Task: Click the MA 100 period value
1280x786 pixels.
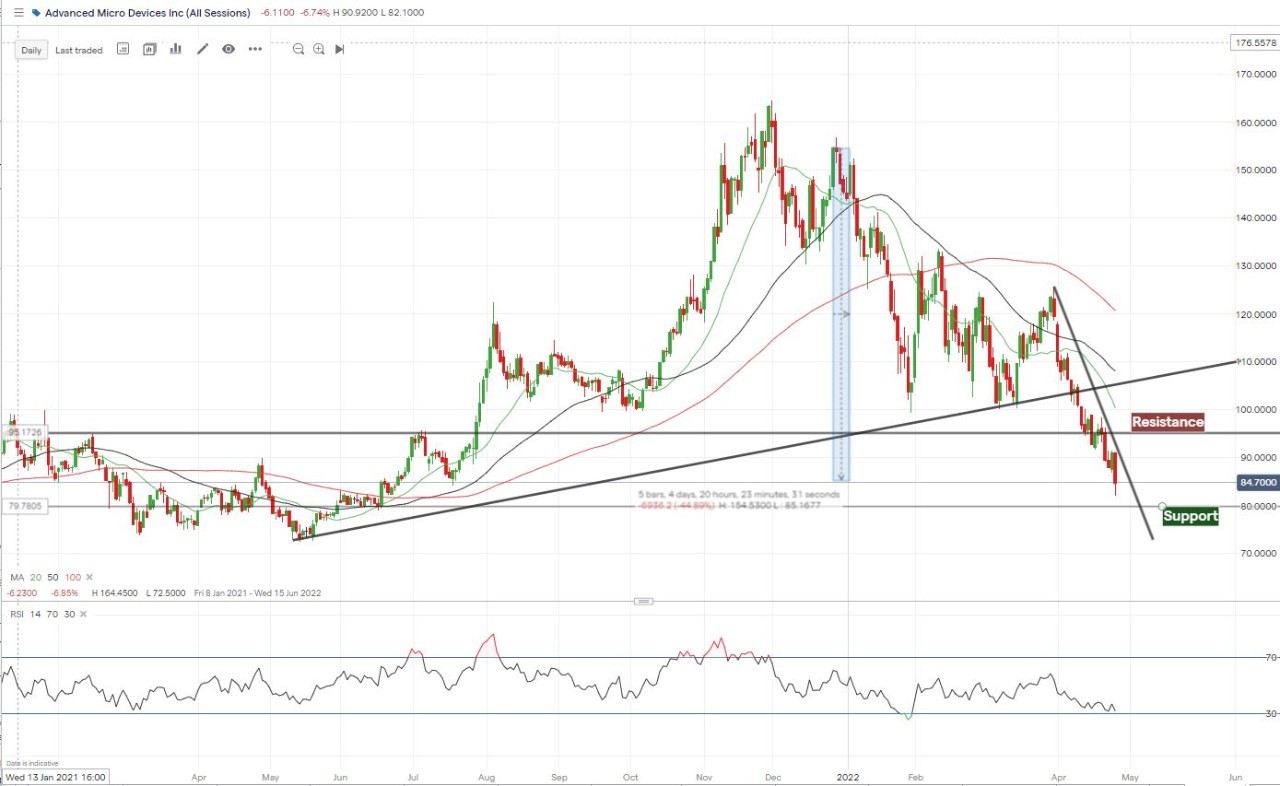Action: click(x=73, y=578)
